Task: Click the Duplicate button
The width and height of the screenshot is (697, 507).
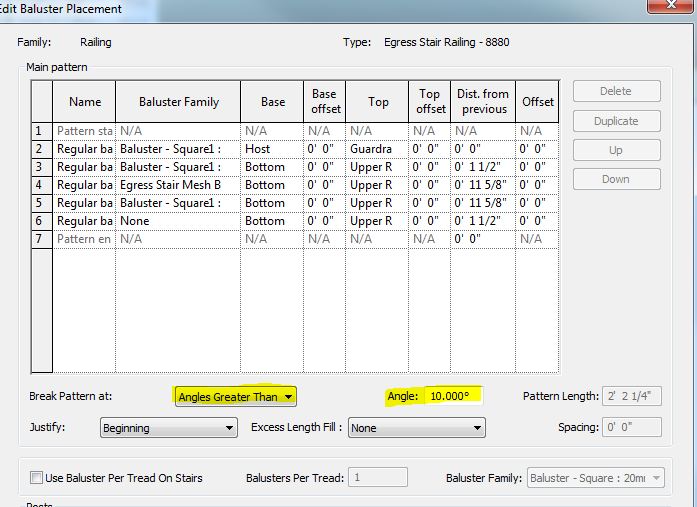Action: [x=616, y=121]
